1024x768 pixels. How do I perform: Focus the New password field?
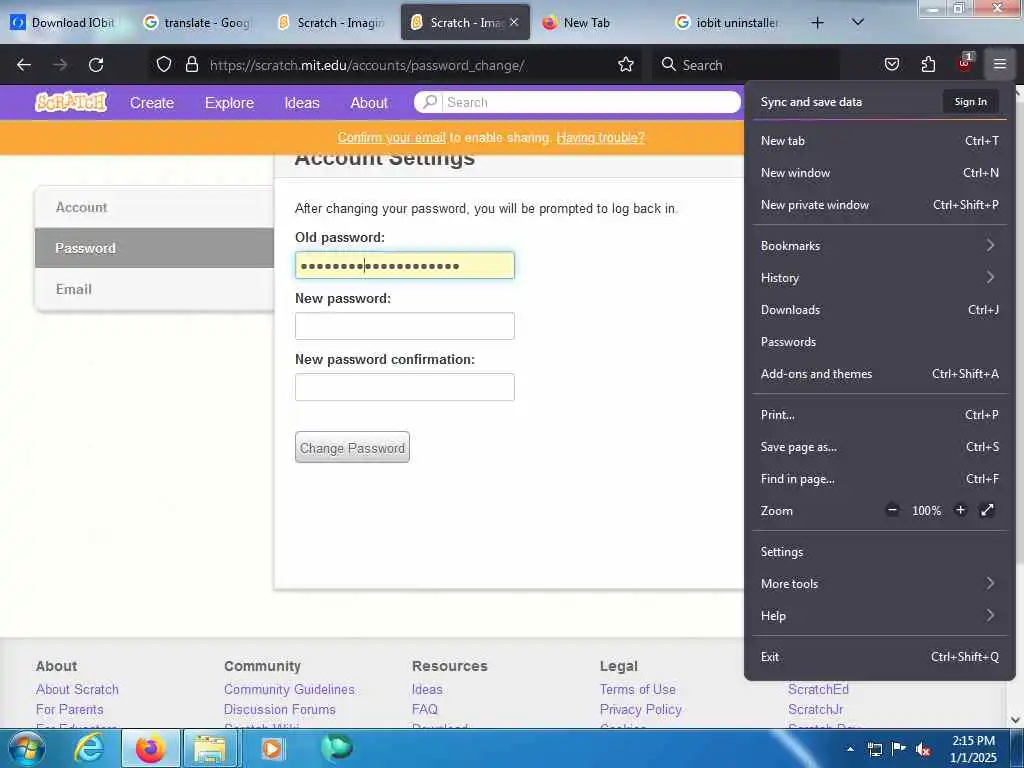(x=404, y=326)
